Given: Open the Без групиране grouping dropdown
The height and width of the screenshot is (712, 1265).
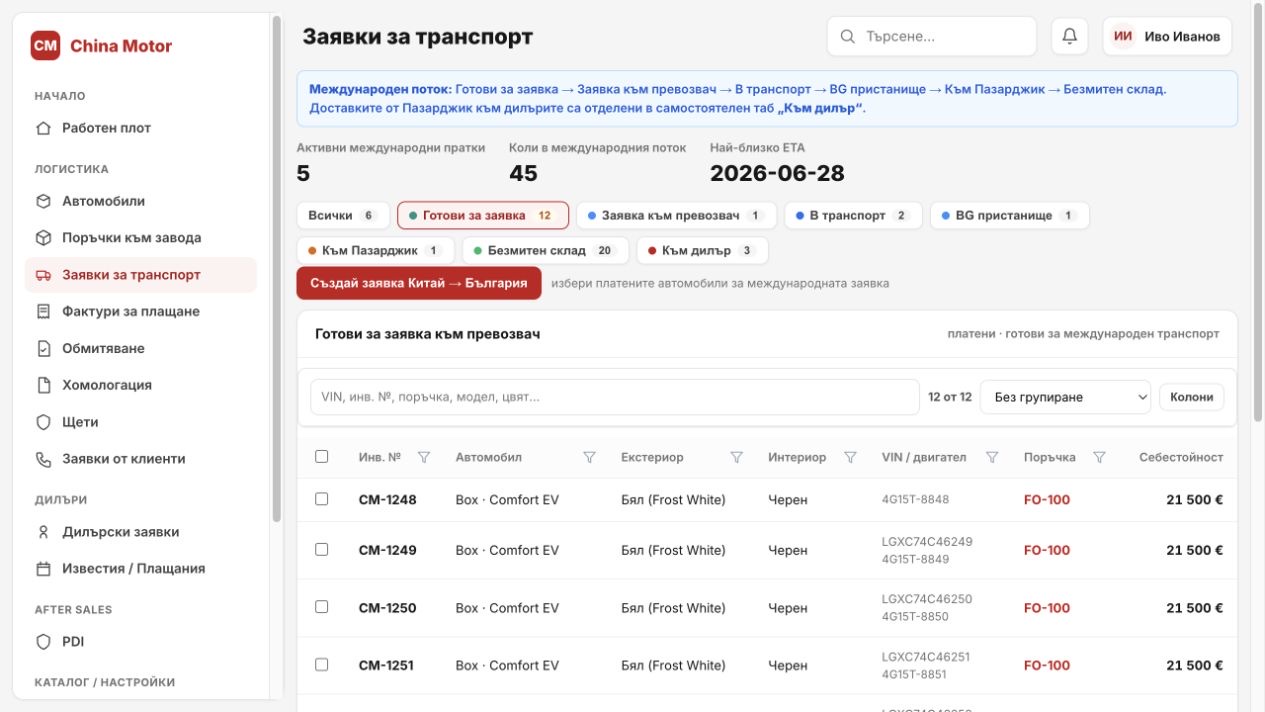Looking at the screenshot, I should click(1065, 397).
